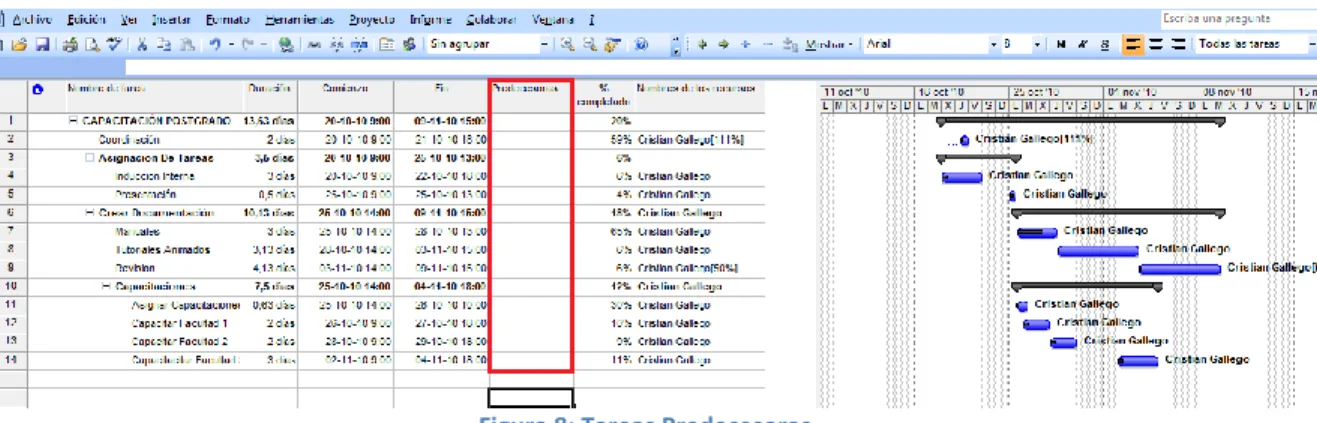The image size is (1317, 423).
Task: Click the Show All Subtasks icon
Action: pos(791,44)
